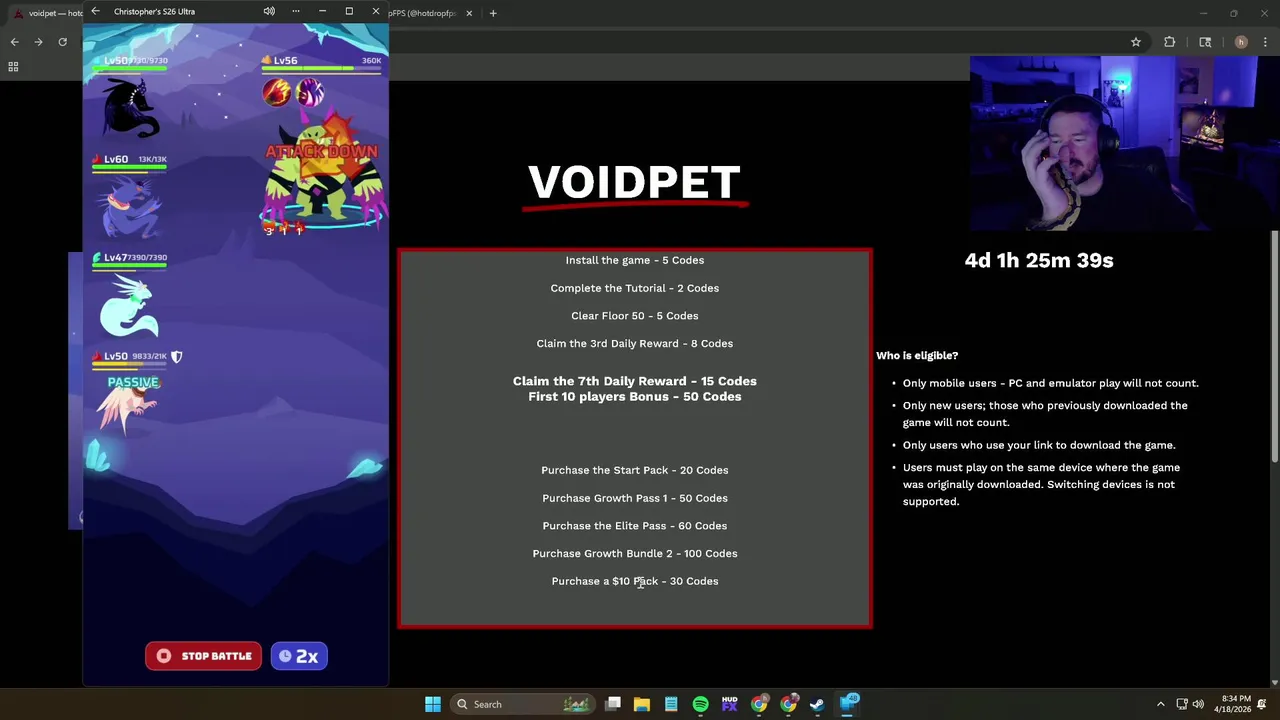Click the VOIDPET heading

[x=634, y=183]
